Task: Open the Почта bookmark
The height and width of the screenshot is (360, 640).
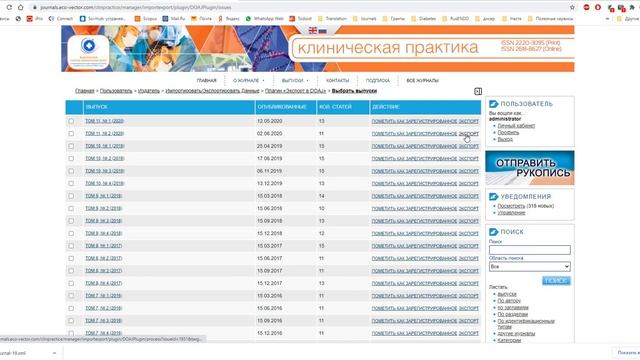Action: point(202,18)
